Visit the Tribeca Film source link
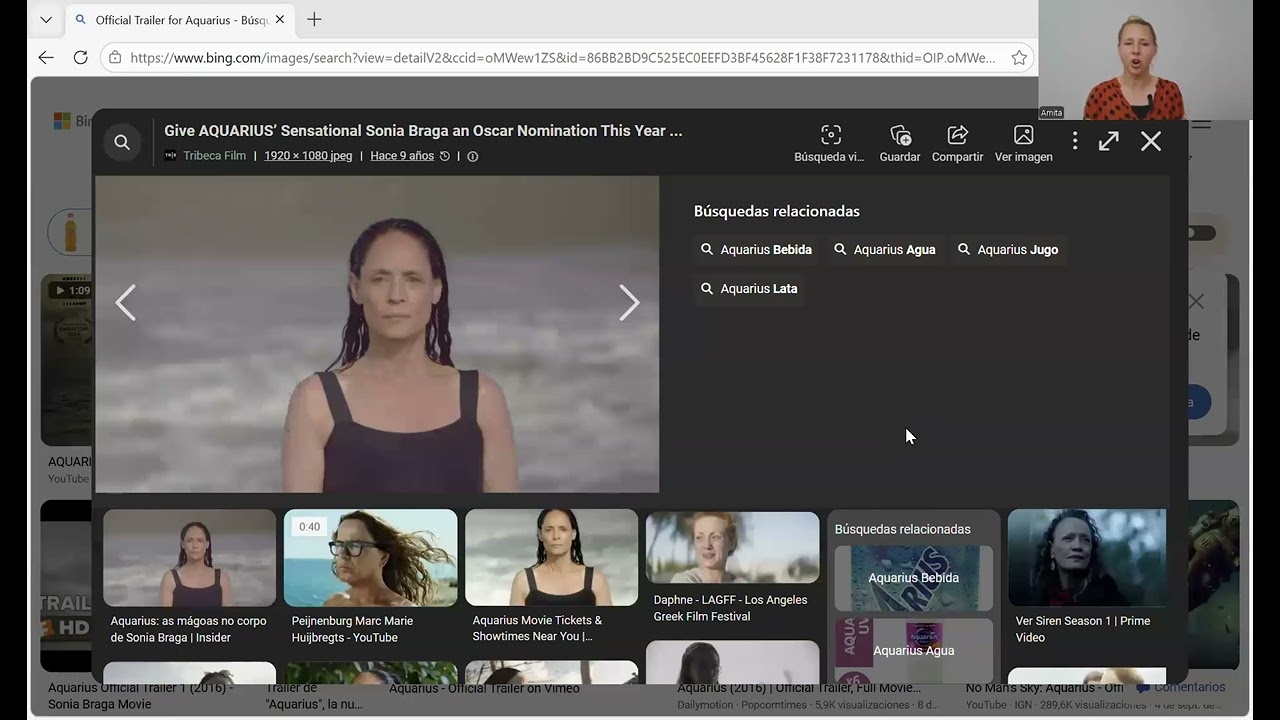This screenshot has width=1280, height=720. click(x=214, y=156)
